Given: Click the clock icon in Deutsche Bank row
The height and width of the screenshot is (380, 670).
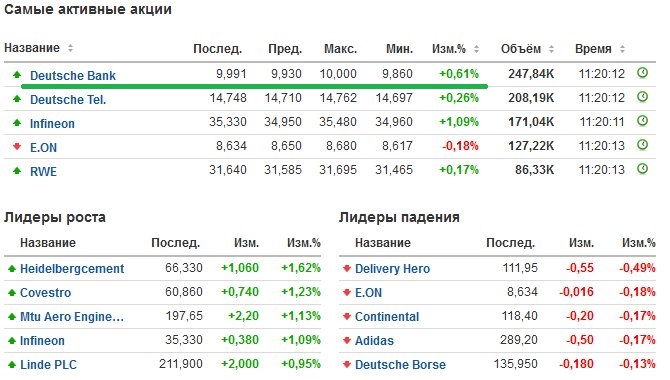Looking at the screenshot, I should tap(642, 73).
